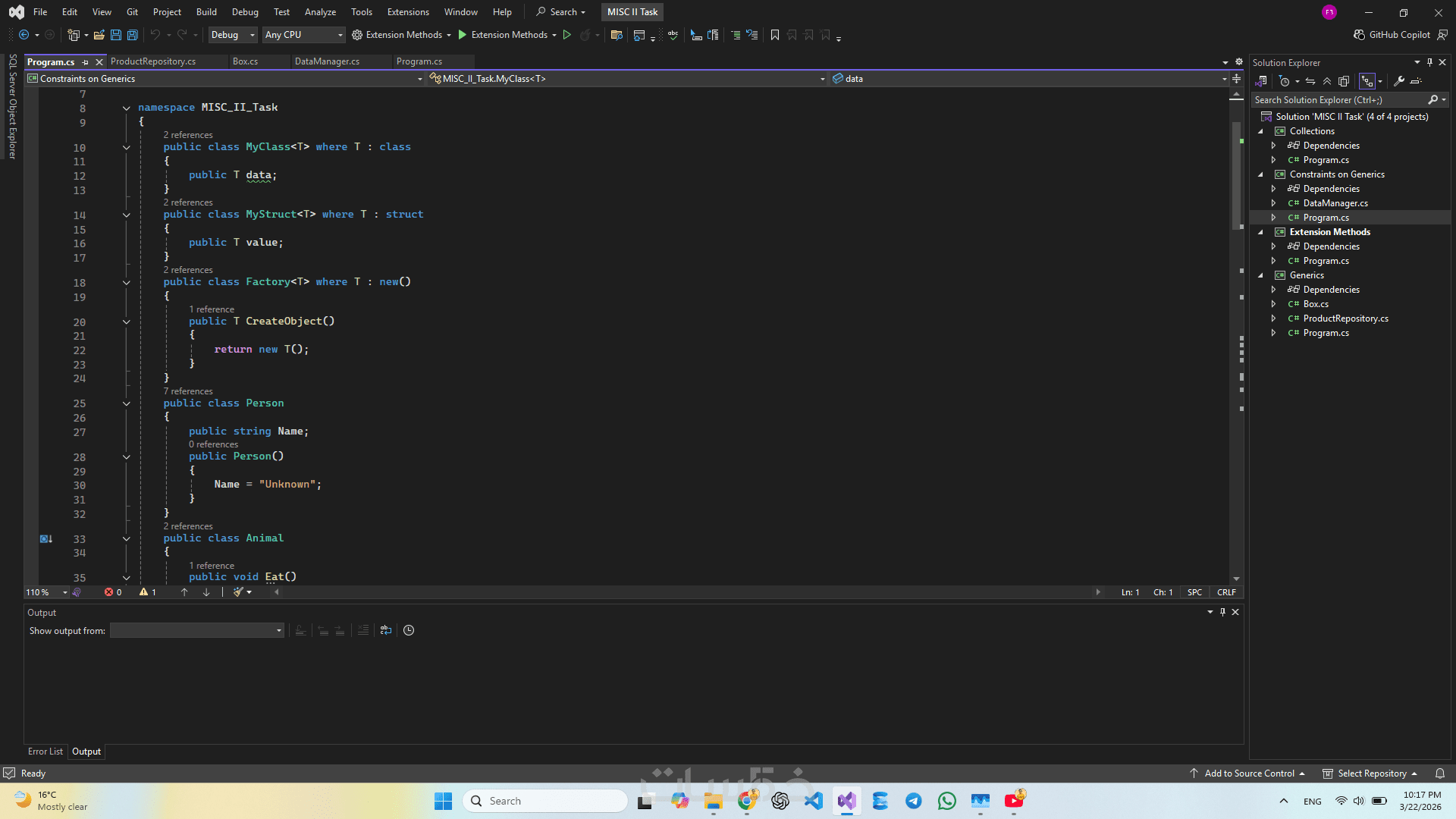Click the Search Solution Explorer field
The width and height of the screenshot is (1456, 819).
[1338, 100]
